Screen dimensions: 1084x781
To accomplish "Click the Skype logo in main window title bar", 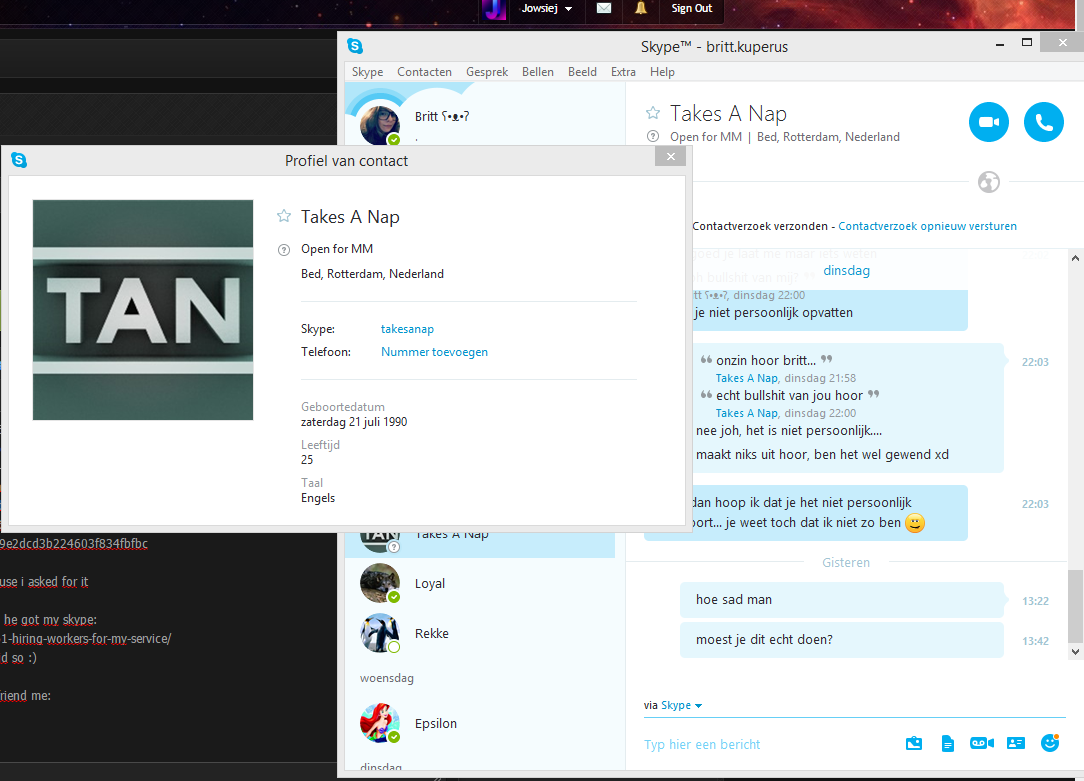I will (355, 46).
